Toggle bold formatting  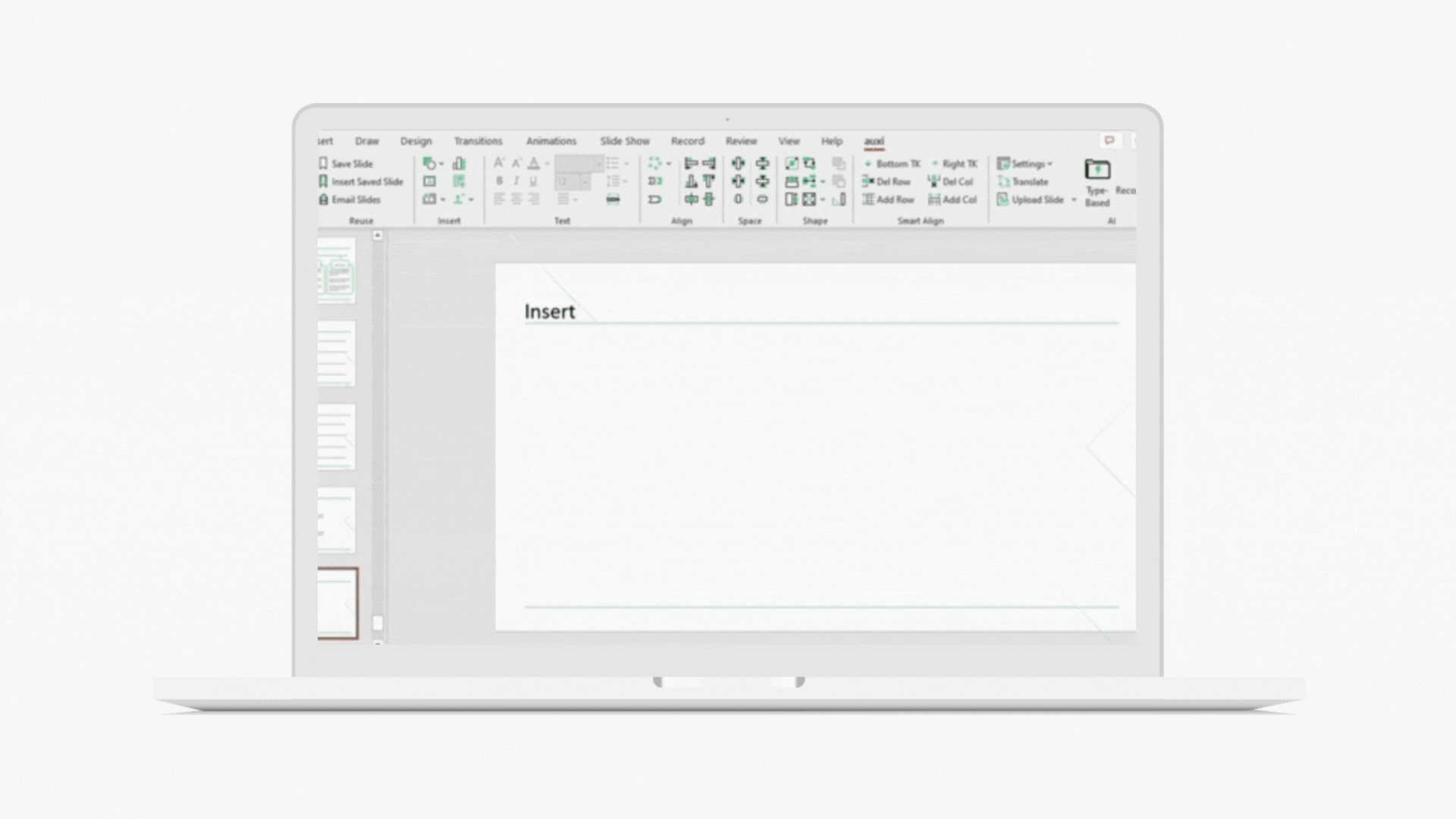(499, 181)
